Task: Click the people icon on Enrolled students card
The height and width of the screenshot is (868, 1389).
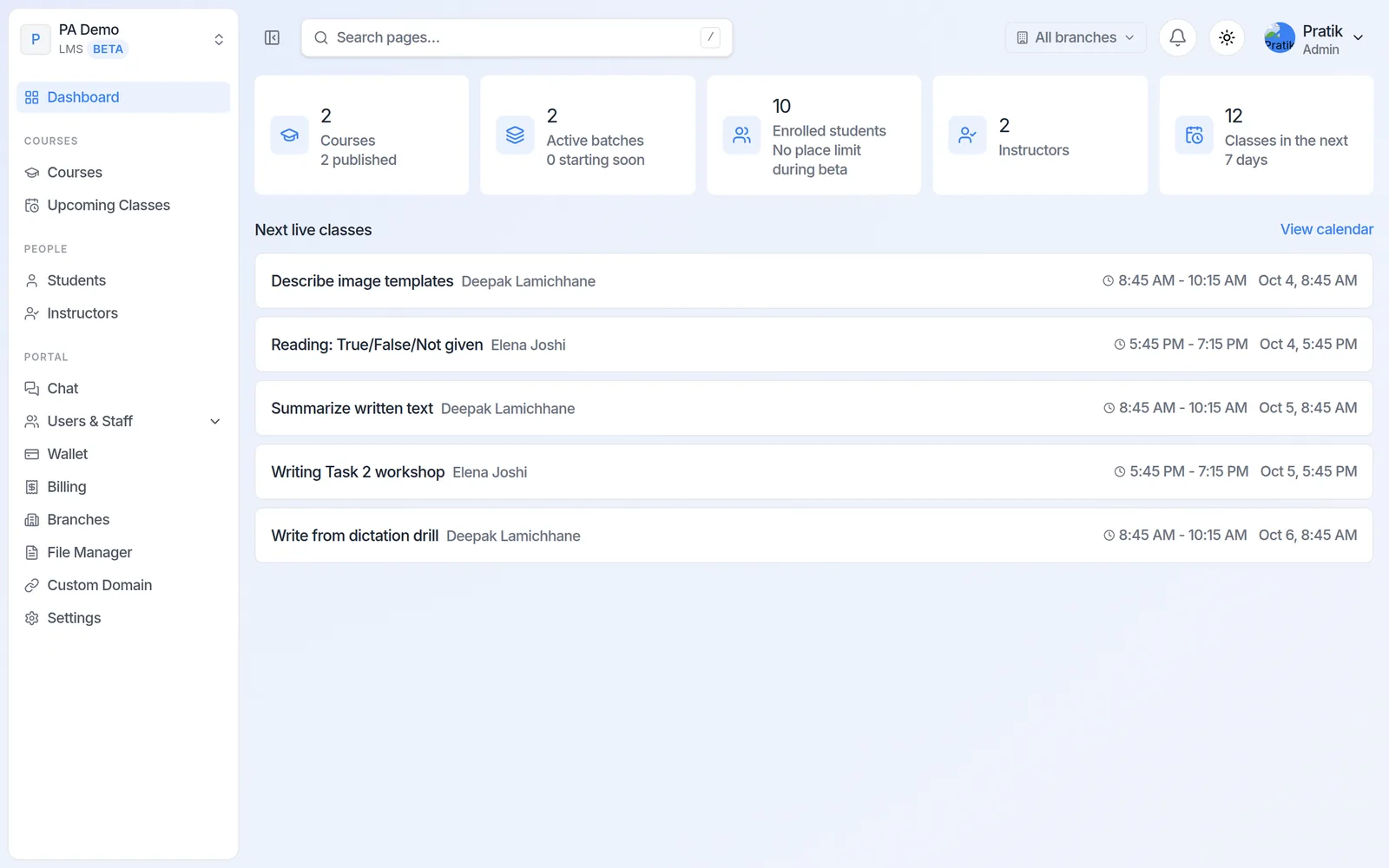Action: 741,135
